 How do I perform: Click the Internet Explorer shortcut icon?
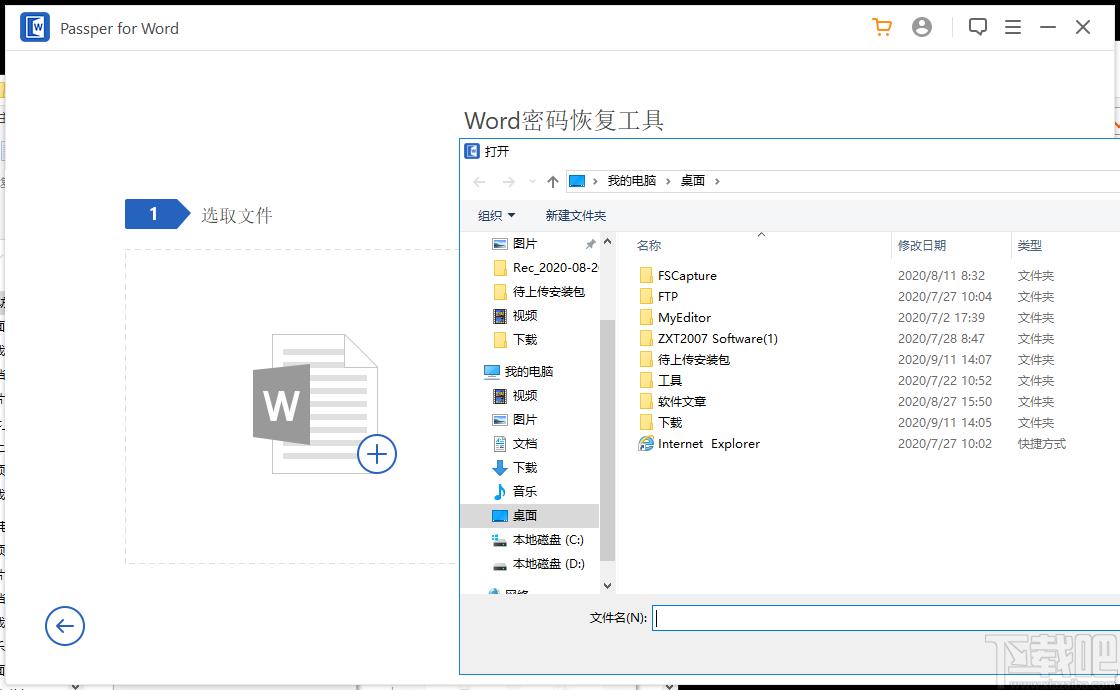click(x=646, y=444)
